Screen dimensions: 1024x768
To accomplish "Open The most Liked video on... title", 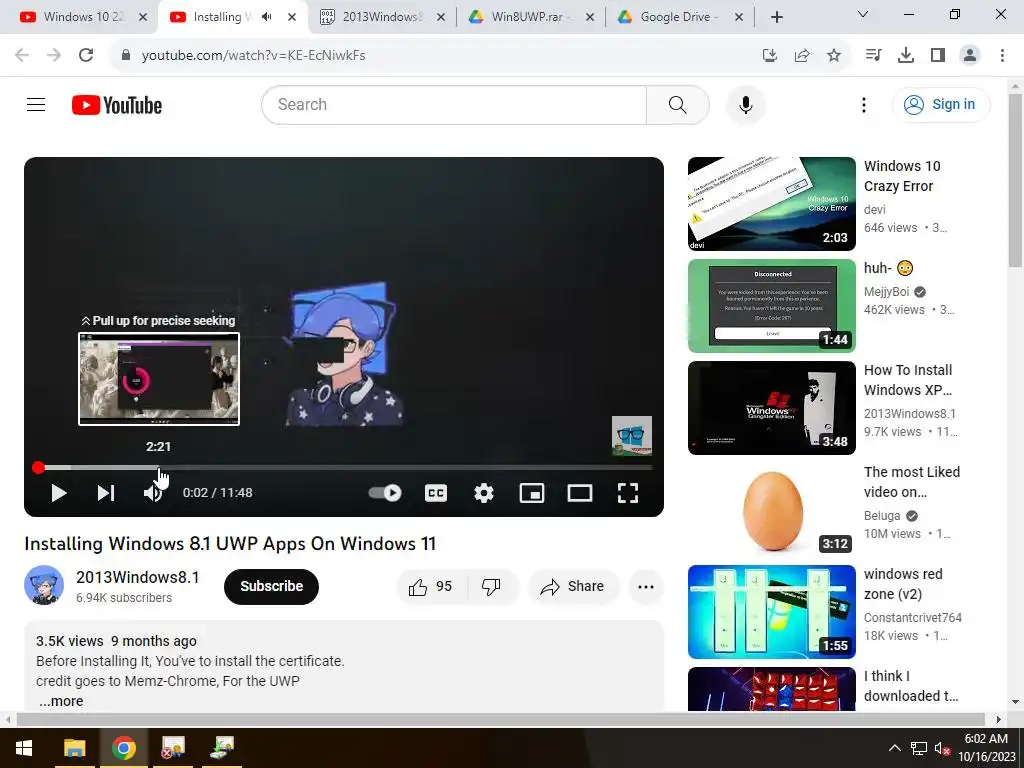I will (912, 482).
